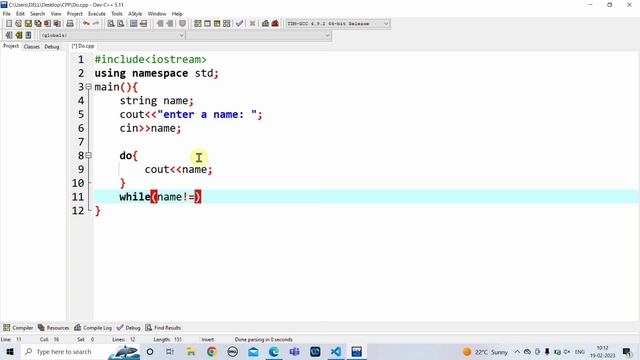640x360 pixels.
Task: Click the Run toolbar icon
Action: point(207,24)
